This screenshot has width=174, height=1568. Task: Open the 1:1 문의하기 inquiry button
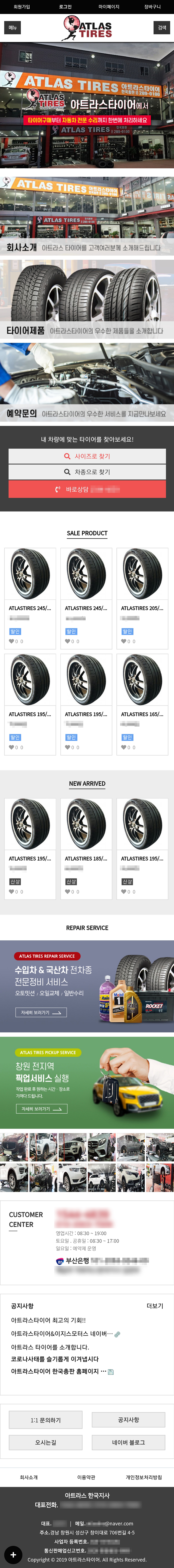[x=46, y=1420]
